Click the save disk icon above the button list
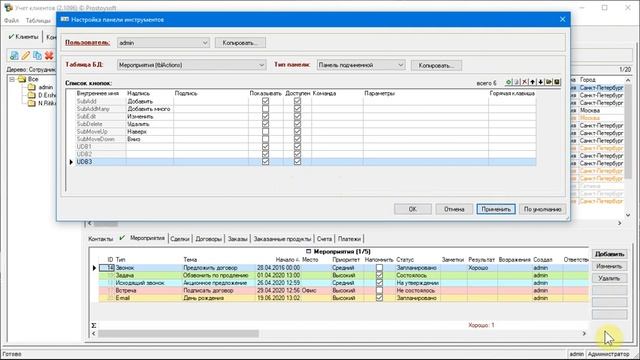Viewport: 640px width, 360px height. pos(557,82)
